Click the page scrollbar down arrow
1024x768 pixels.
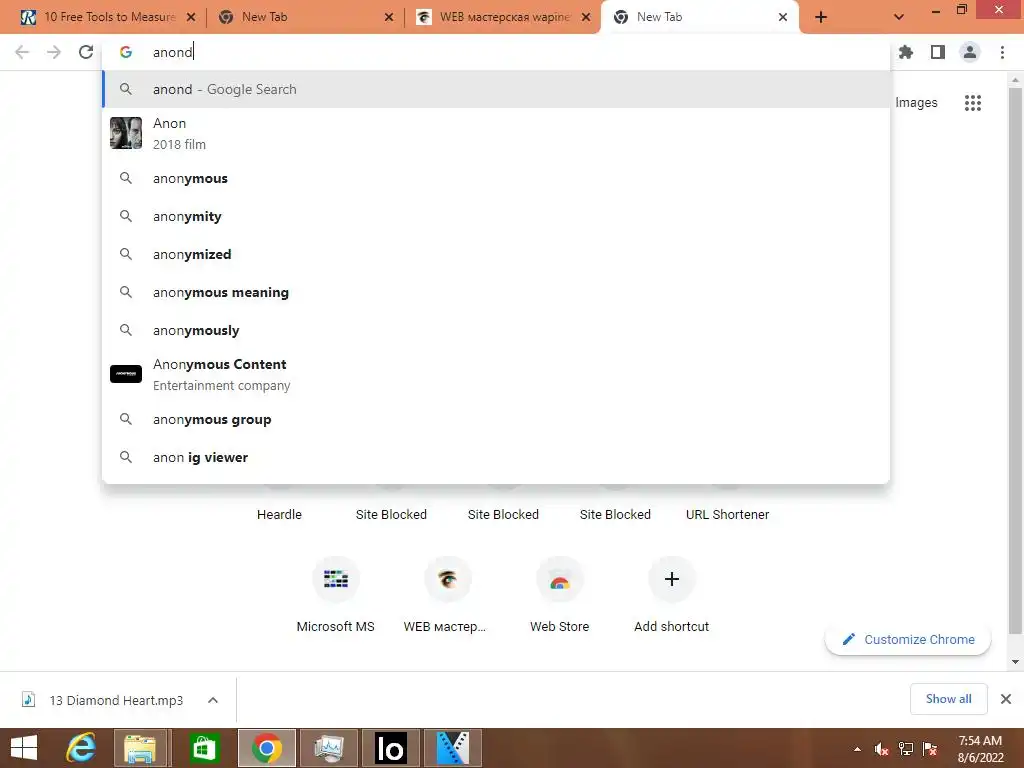pyautogui.click(x=1015, y=662)
